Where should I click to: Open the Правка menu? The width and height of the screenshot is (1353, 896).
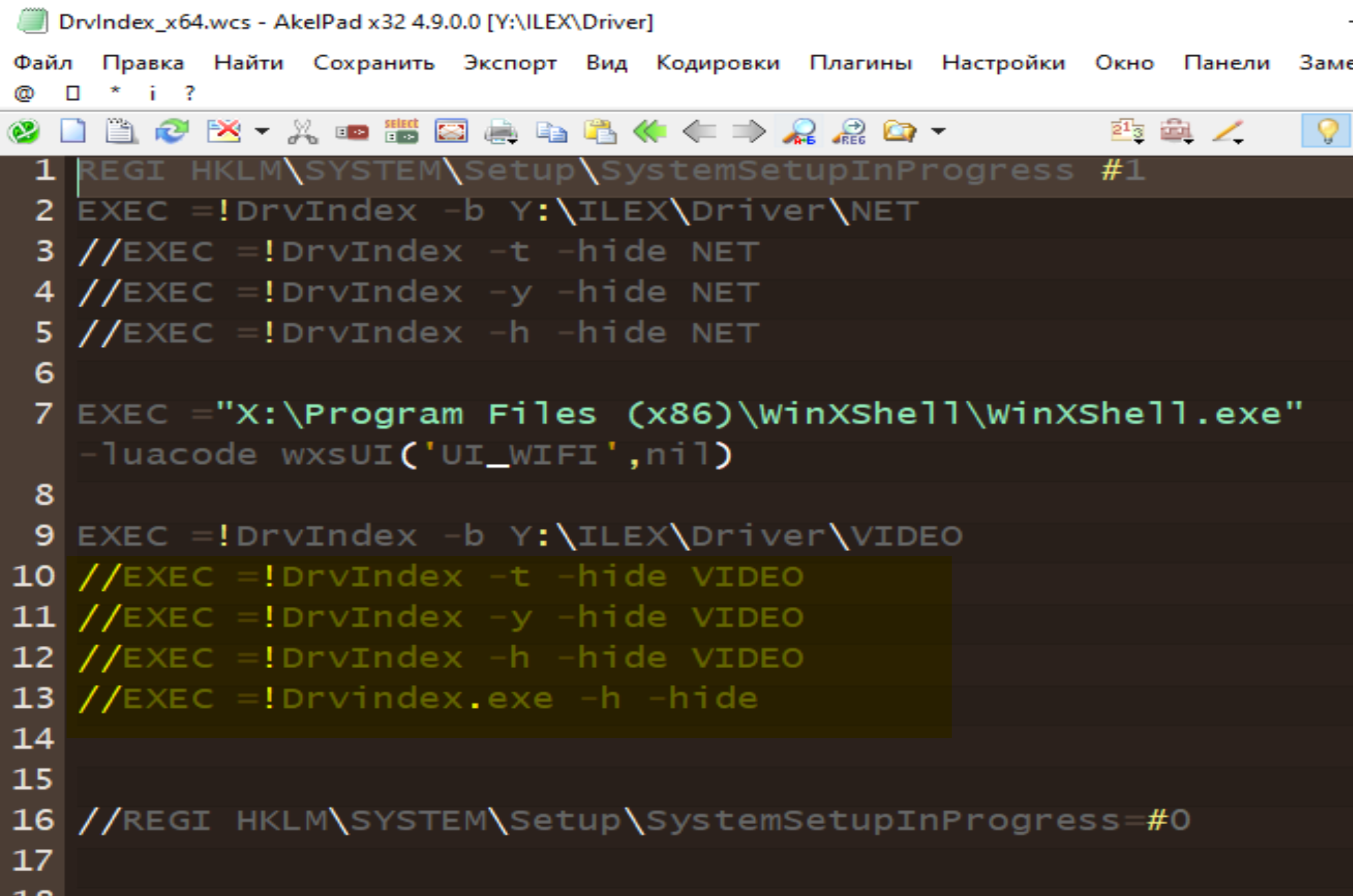[x=143, y=63]
